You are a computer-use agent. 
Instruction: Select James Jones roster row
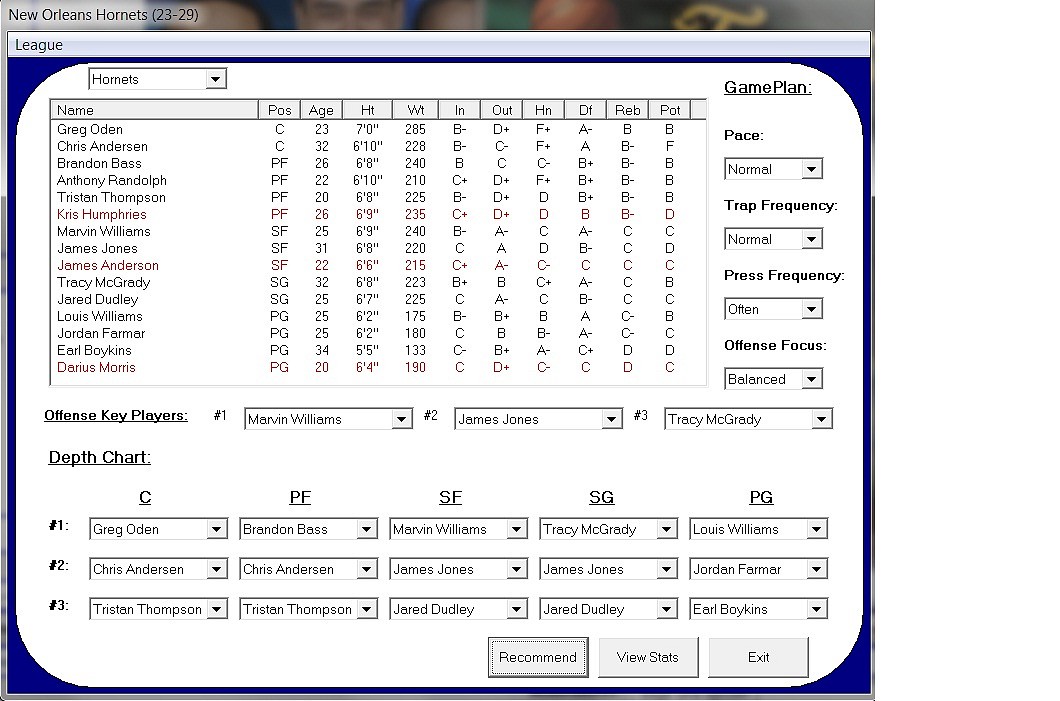coord(379,248)
